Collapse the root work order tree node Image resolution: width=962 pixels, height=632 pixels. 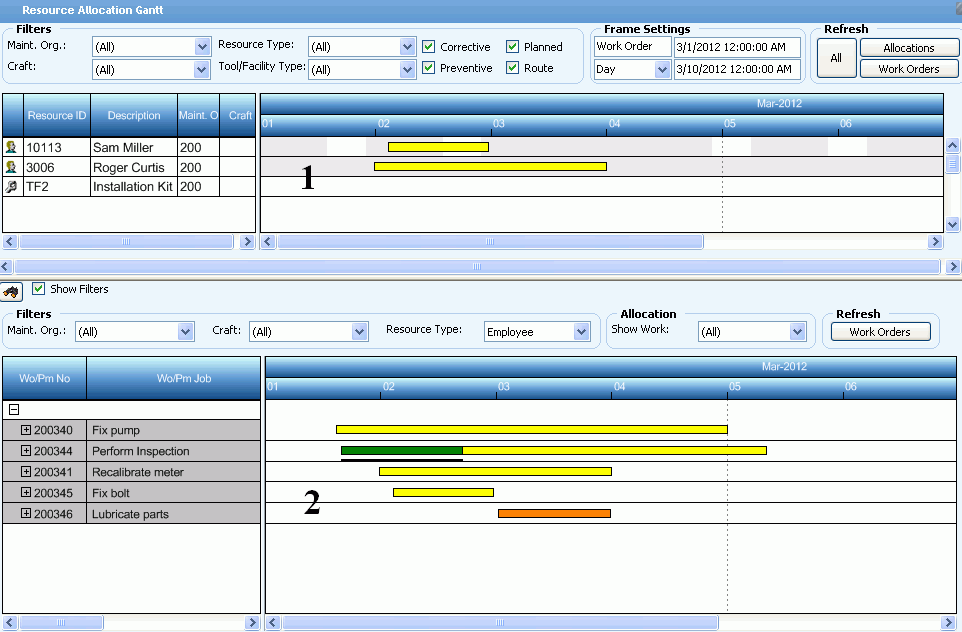click(x=14, y=409)
